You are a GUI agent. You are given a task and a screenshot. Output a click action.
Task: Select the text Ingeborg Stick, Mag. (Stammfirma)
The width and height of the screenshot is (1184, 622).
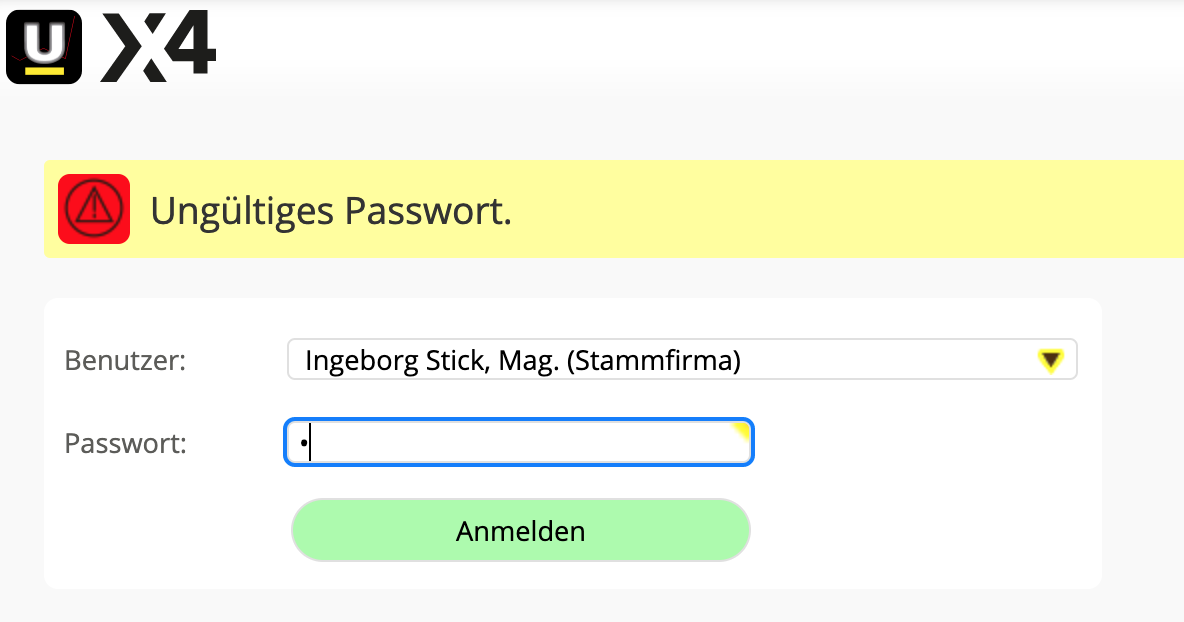pos(520,360)
